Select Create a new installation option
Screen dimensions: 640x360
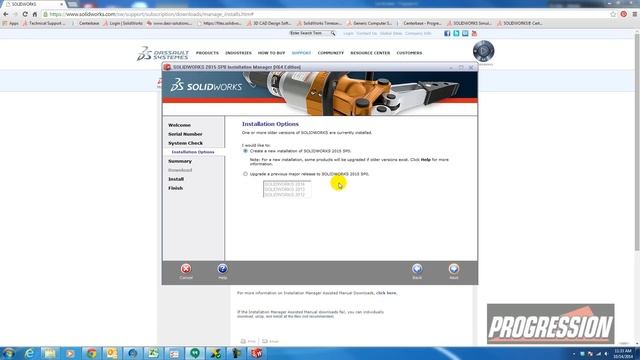pos(245,151)
